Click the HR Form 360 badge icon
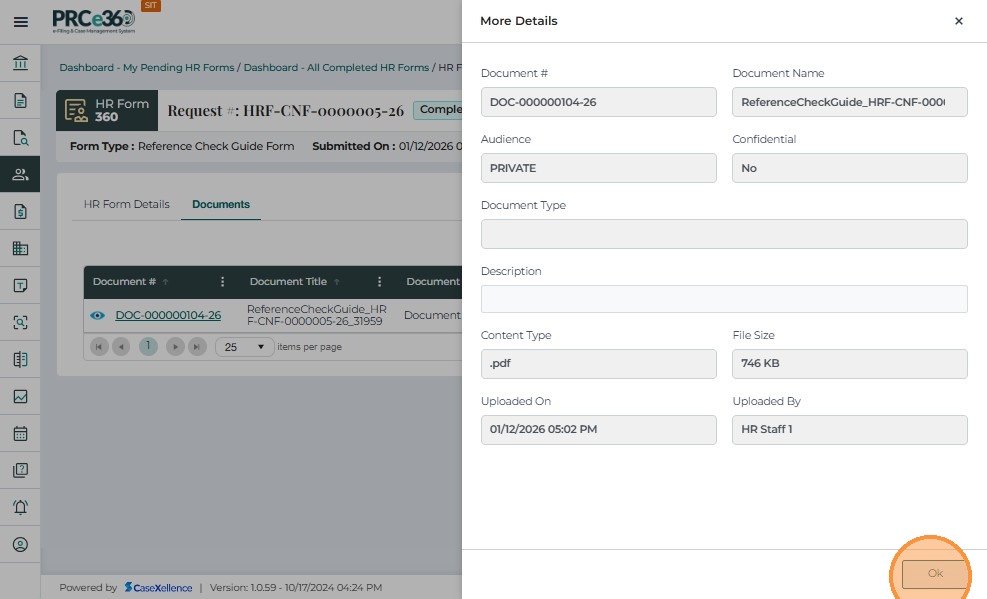987x599 pixels. tap(107, 110)
